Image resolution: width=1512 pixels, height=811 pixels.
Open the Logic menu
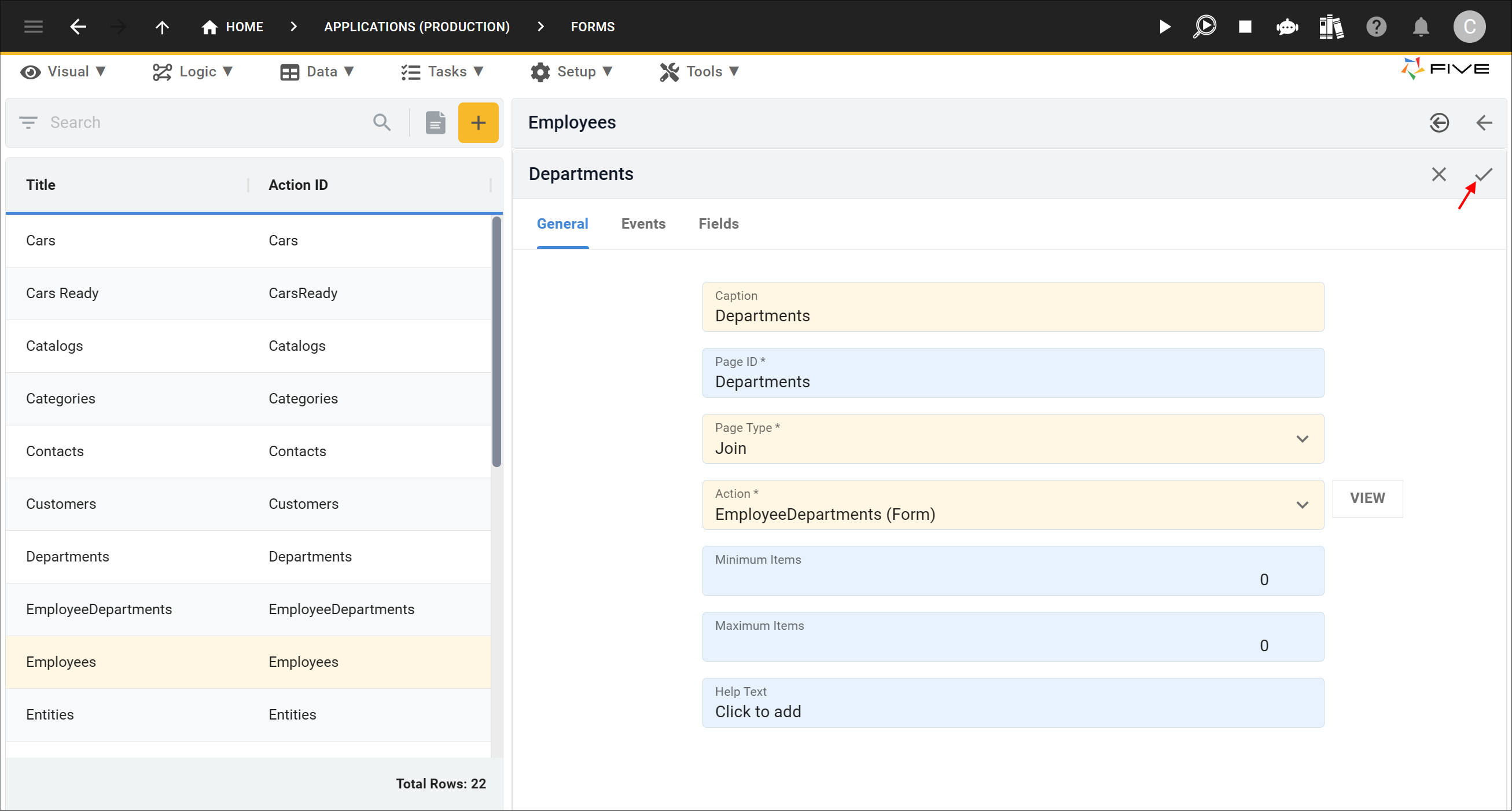click(x=193, y=72)
